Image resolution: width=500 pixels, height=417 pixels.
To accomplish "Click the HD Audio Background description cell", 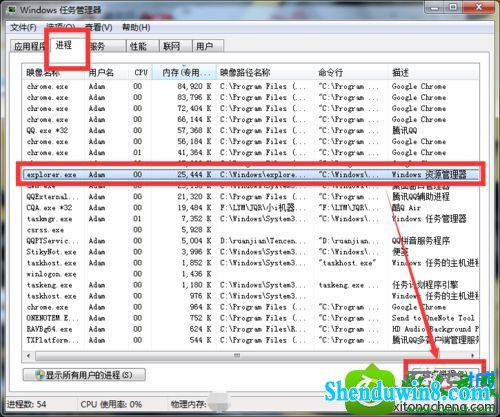I will click(435, 329).
